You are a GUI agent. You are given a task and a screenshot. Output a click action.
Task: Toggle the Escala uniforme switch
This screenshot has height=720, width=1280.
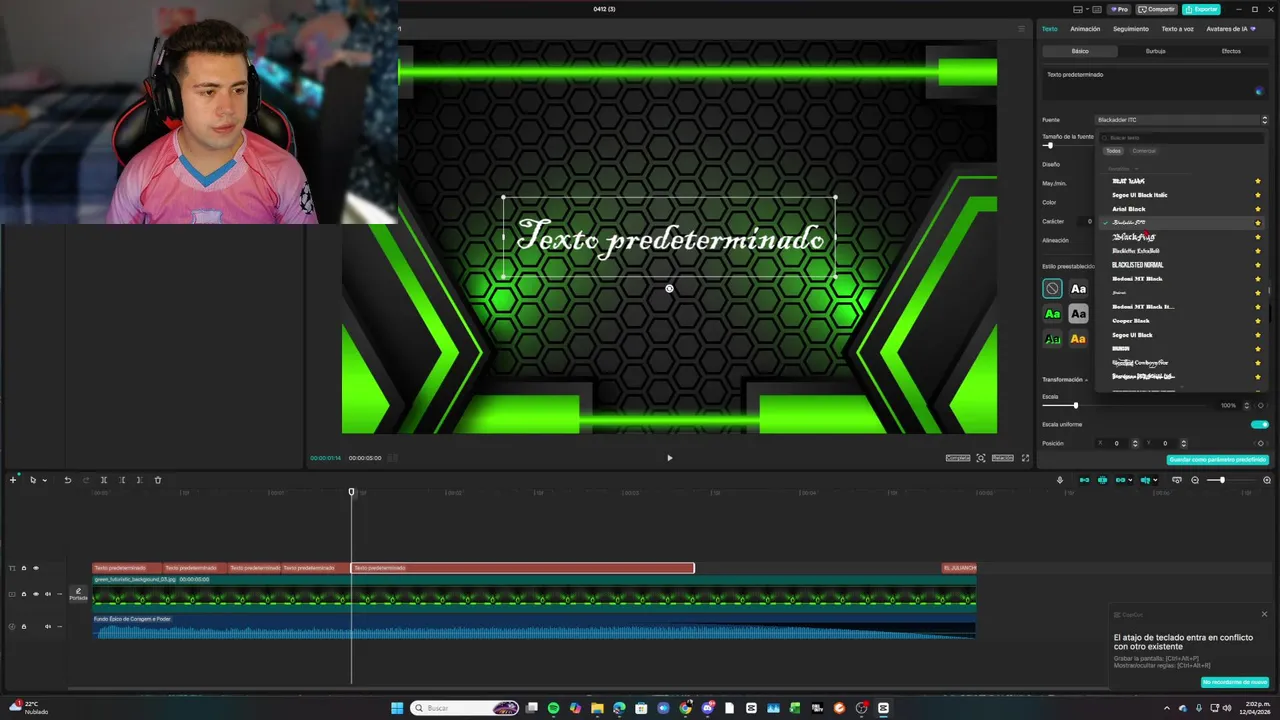click(1260, 424)
